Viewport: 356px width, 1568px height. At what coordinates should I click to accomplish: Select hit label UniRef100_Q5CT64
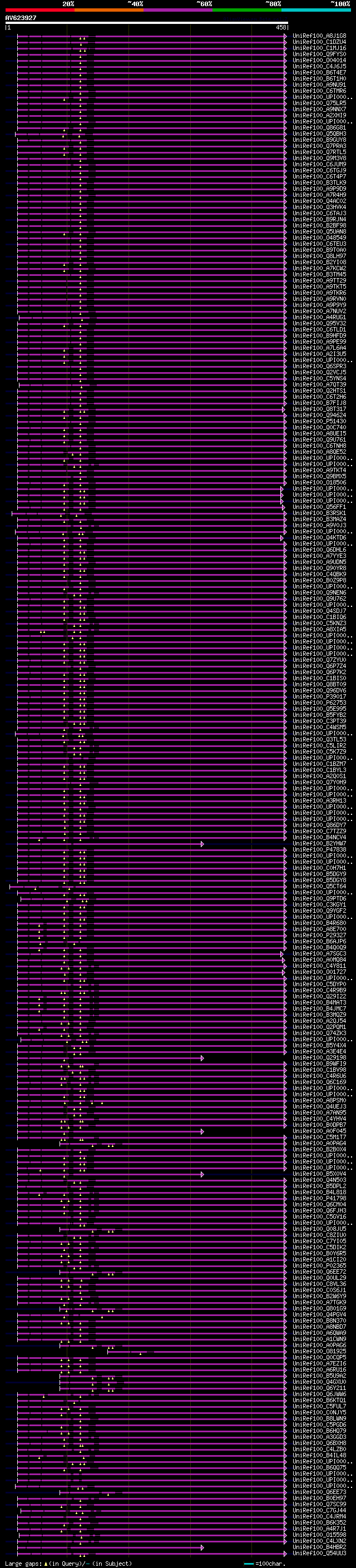tap(319, 886)
